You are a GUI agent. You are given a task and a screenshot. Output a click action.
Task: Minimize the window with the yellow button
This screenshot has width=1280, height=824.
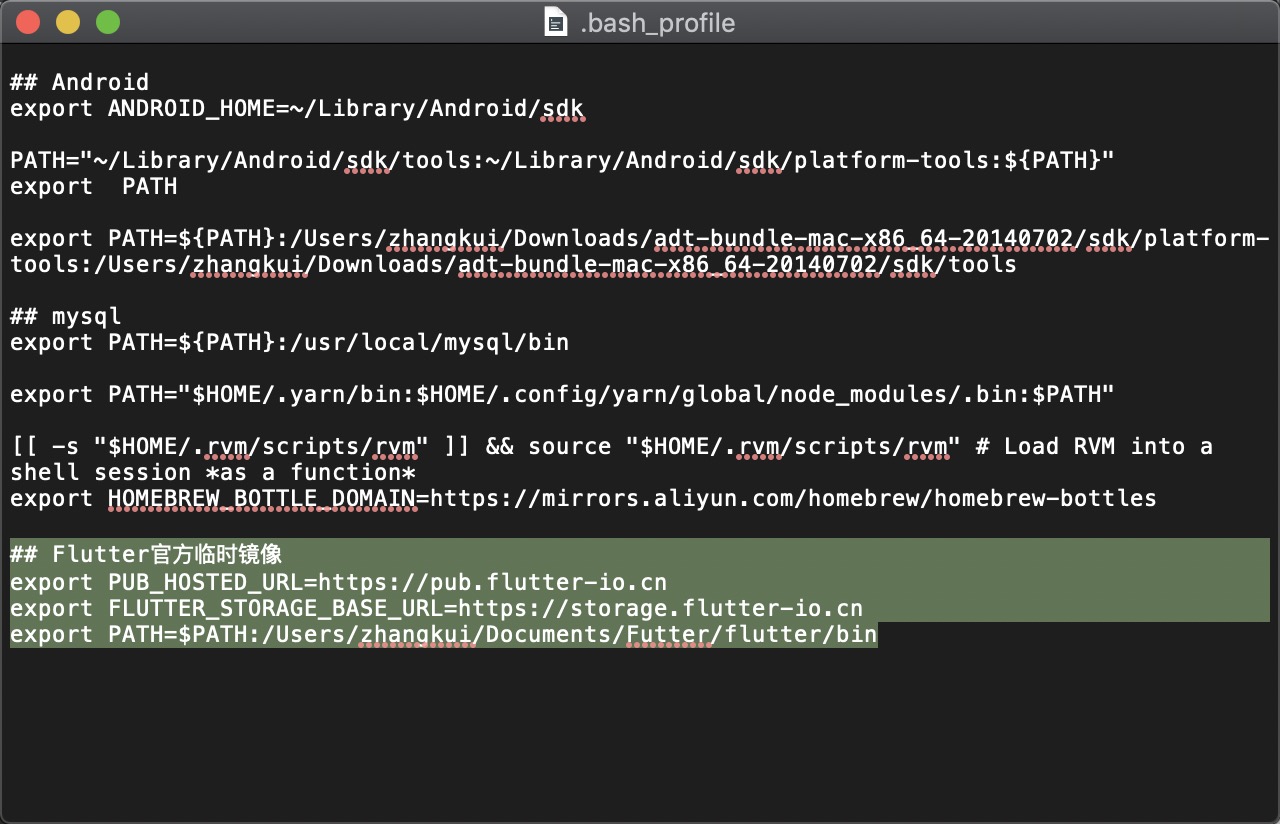(67, 21)
